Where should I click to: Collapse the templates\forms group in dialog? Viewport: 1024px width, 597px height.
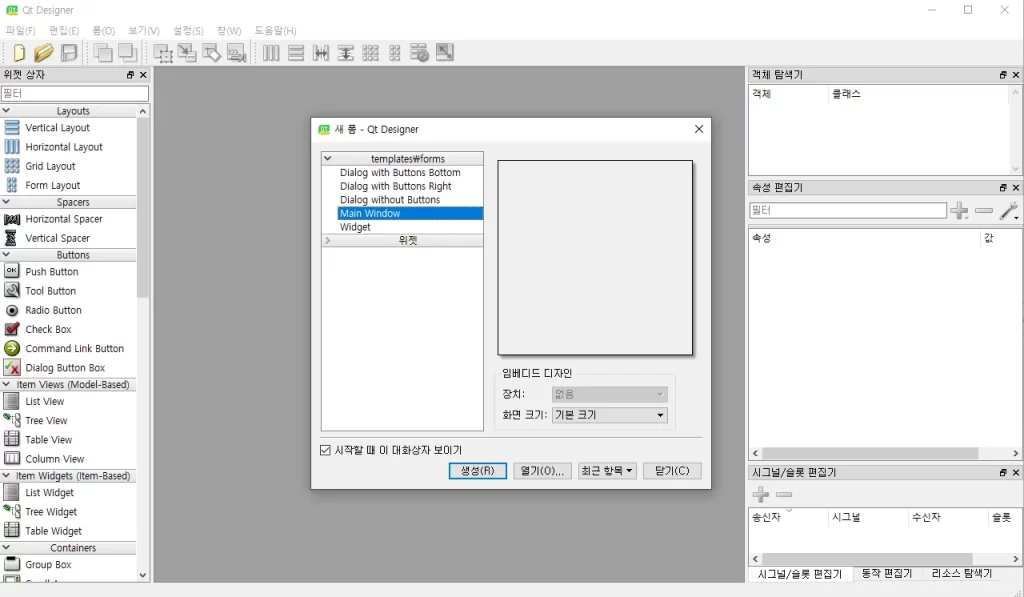(x=328, y=159)
